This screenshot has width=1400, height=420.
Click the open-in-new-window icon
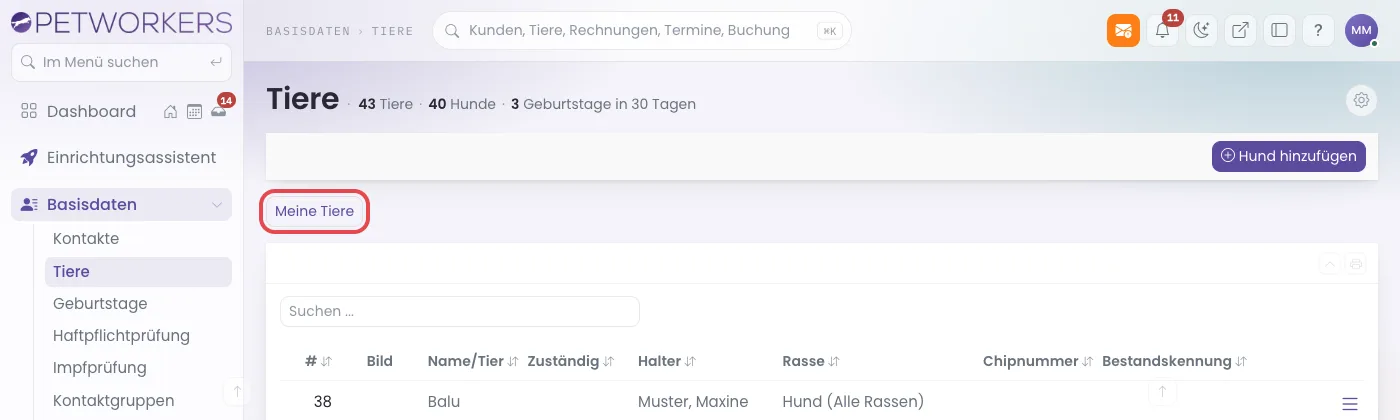click(1240, 30)
